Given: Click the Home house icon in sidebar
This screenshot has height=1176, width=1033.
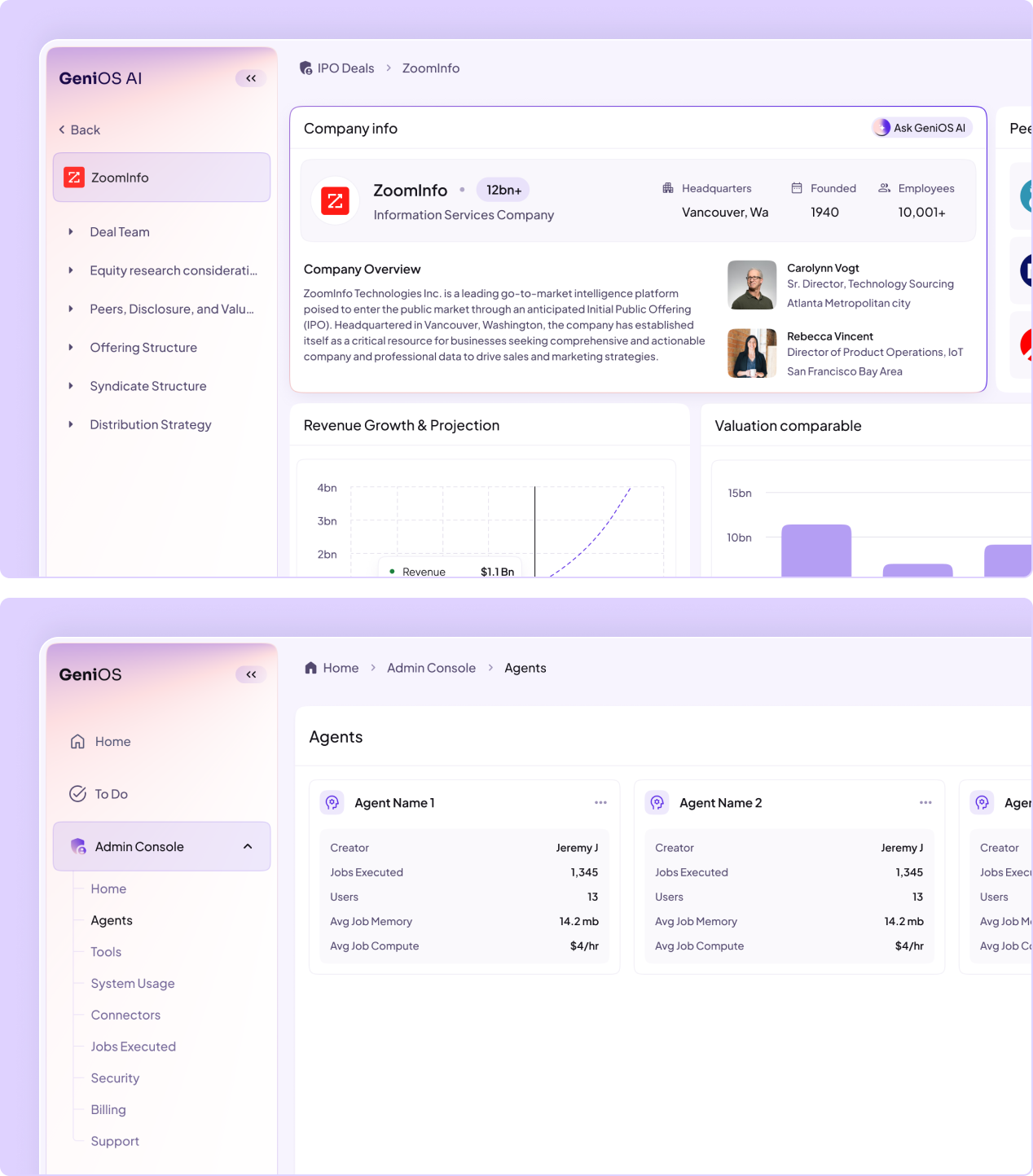Looking at the screenshot, I should 77,741.
